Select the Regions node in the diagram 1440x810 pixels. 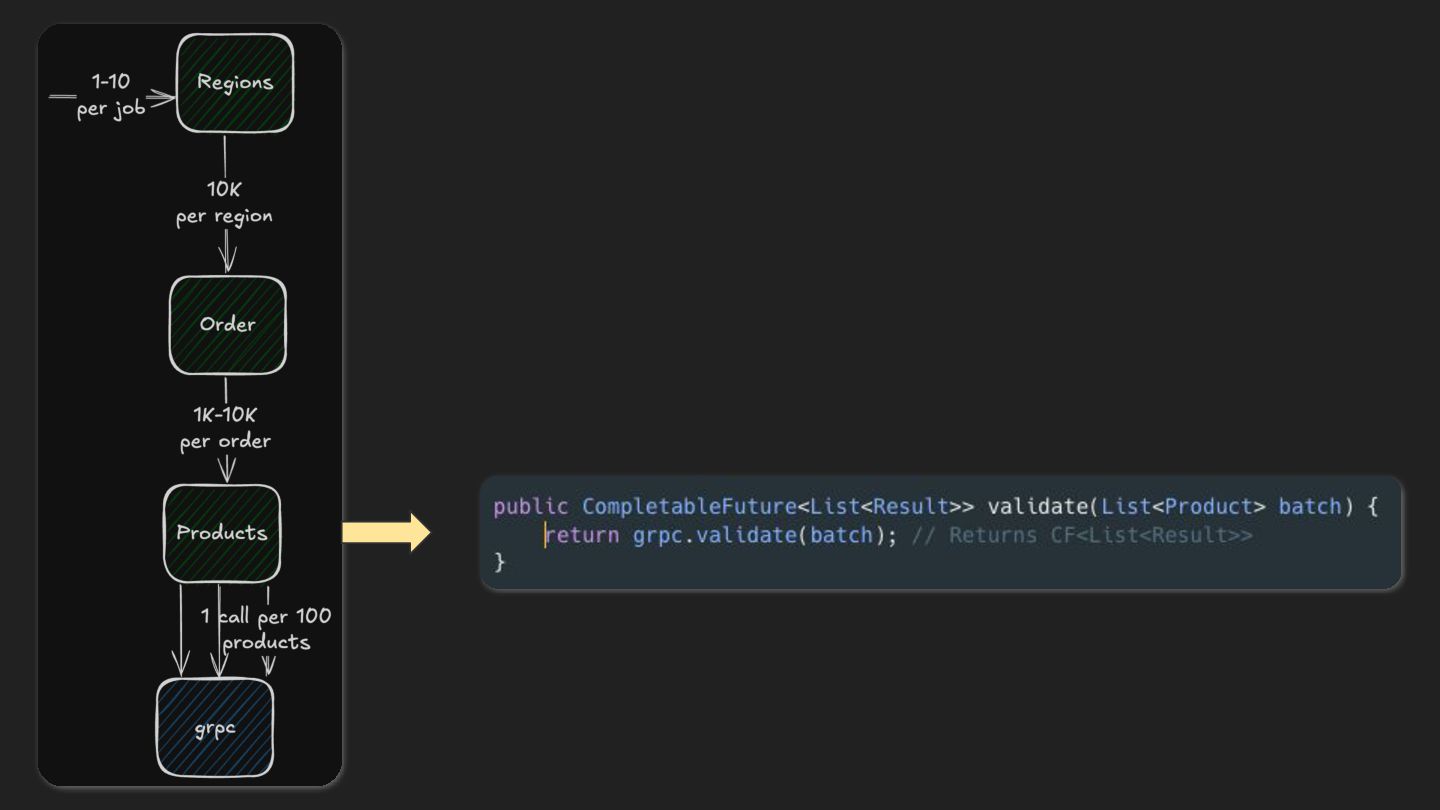coord(235,83)
